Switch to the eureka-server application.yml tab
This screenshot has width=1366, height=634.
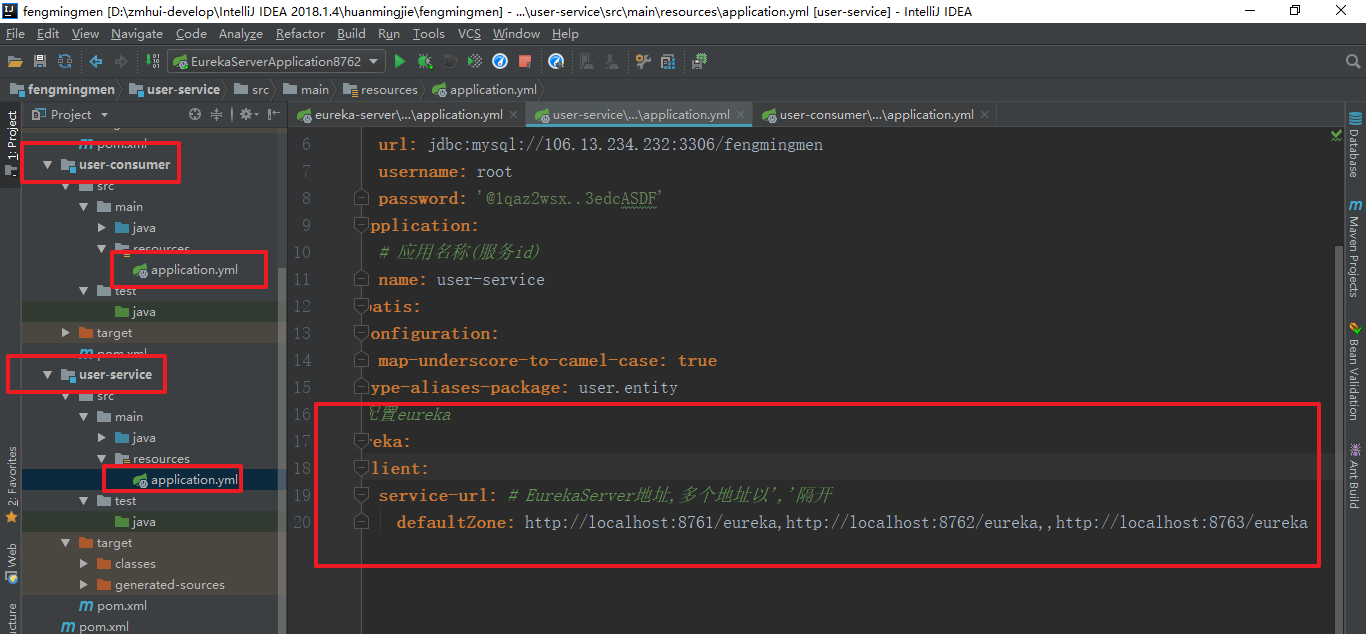point(408,115)
